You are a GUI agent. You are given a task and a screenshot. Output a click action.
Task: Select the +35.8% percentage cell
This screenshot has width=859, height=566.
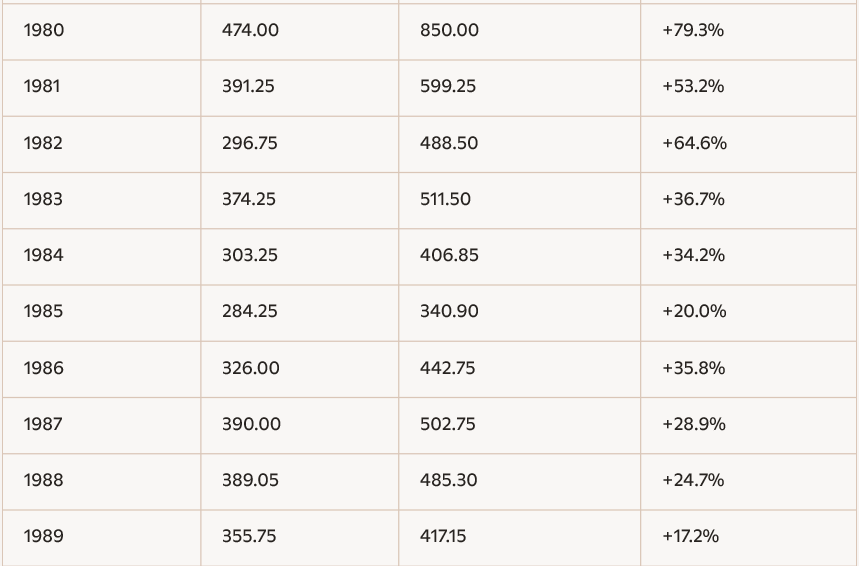(x=693, y=368)
